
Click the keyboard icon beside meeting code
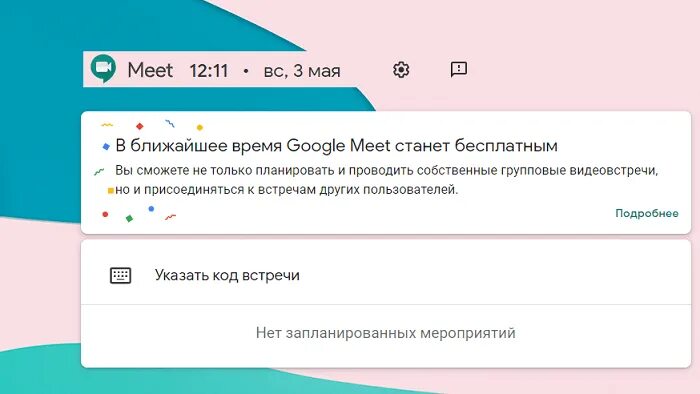tap(121, 275)
